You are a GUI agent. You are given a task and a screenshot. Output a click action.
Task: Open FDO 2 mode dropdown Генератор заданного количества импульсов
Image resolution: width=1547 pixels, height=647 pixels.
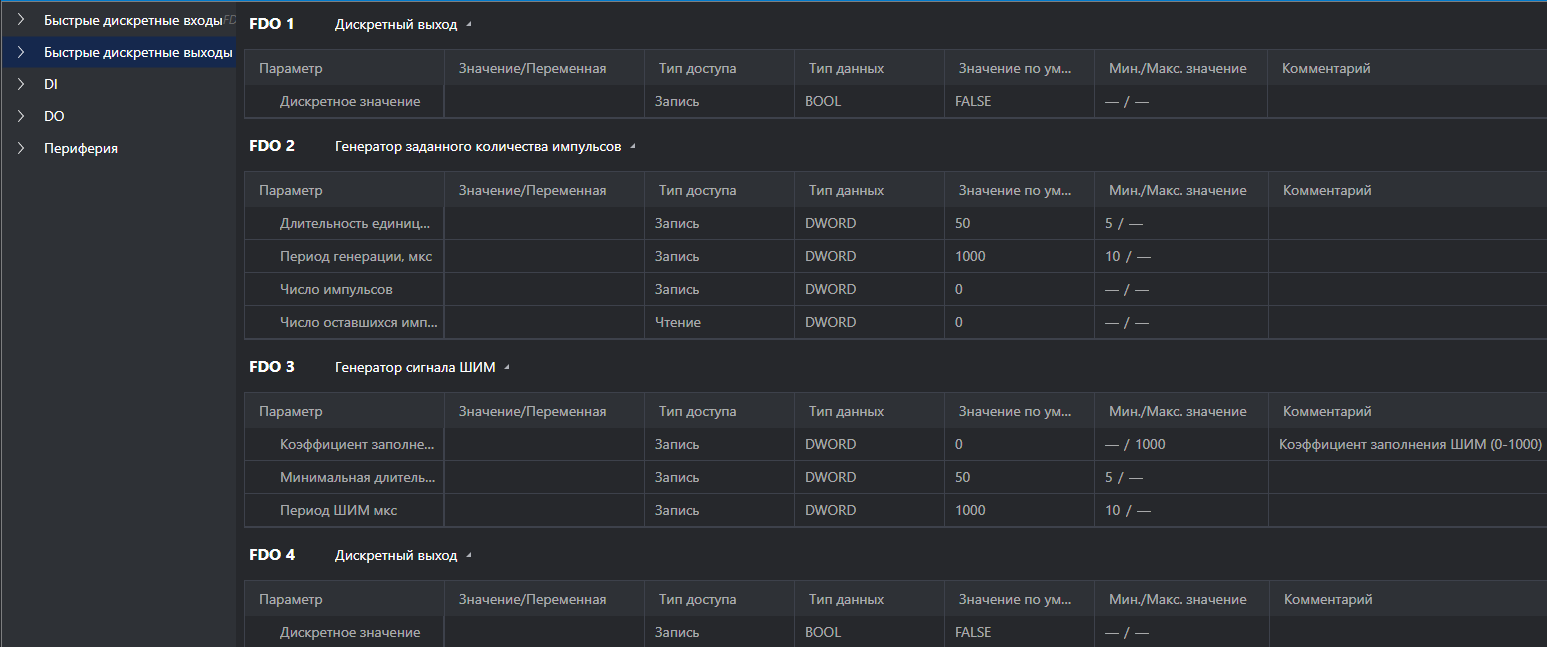click(485, 146)
